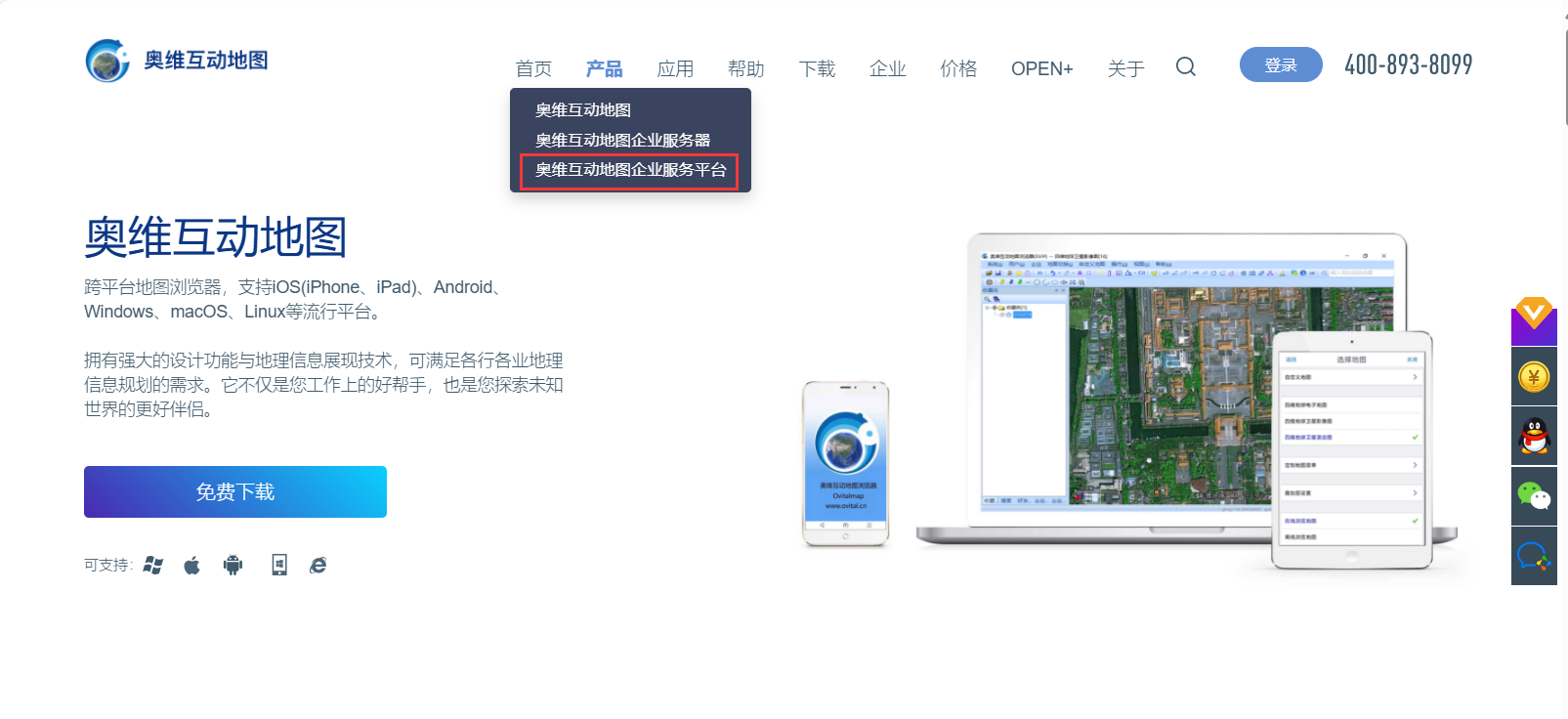
Task: Click the 免费下载 button
Action: pos(235,491)
